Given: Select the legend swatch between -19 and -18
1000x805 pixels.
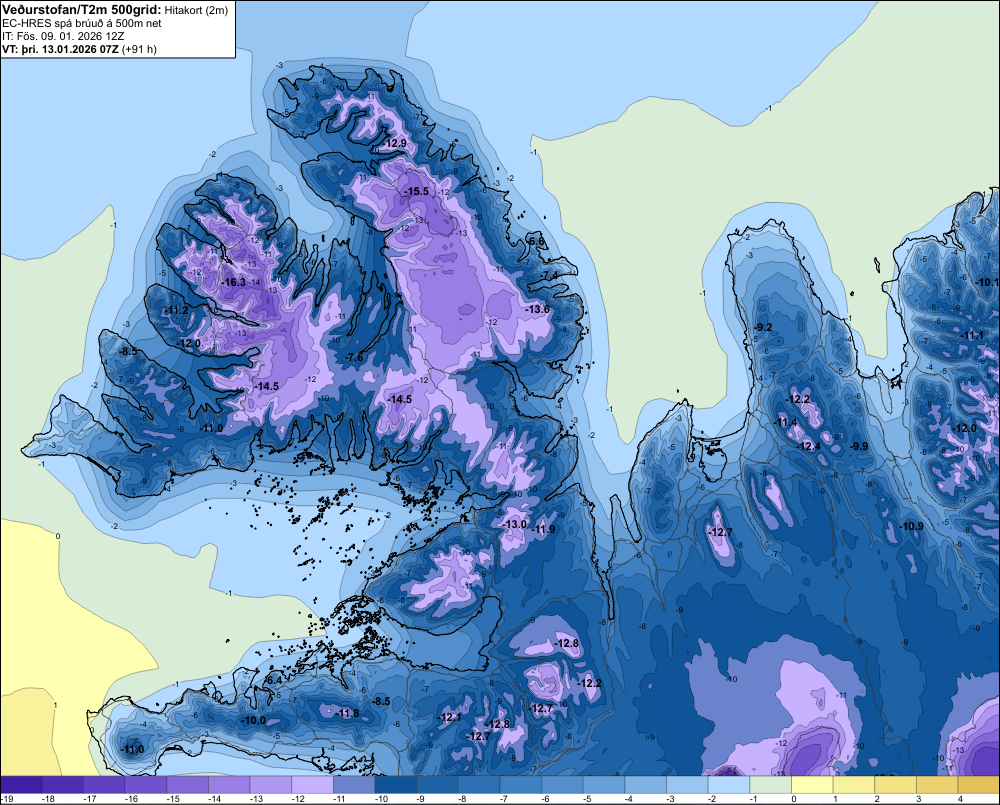Looking at the screenshot, I should coord(21,785).
